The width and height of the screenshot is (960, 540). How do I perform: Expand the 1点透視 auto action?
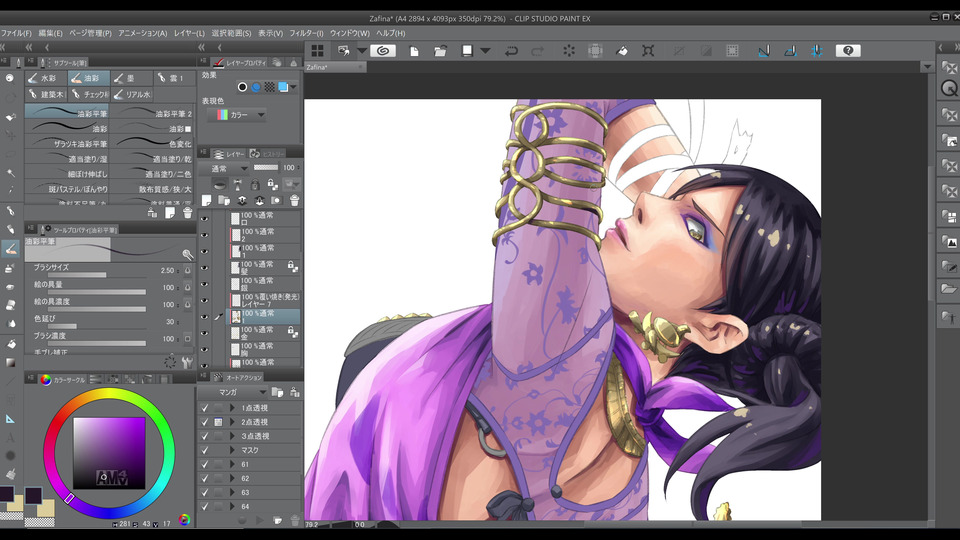click(232, 408)
